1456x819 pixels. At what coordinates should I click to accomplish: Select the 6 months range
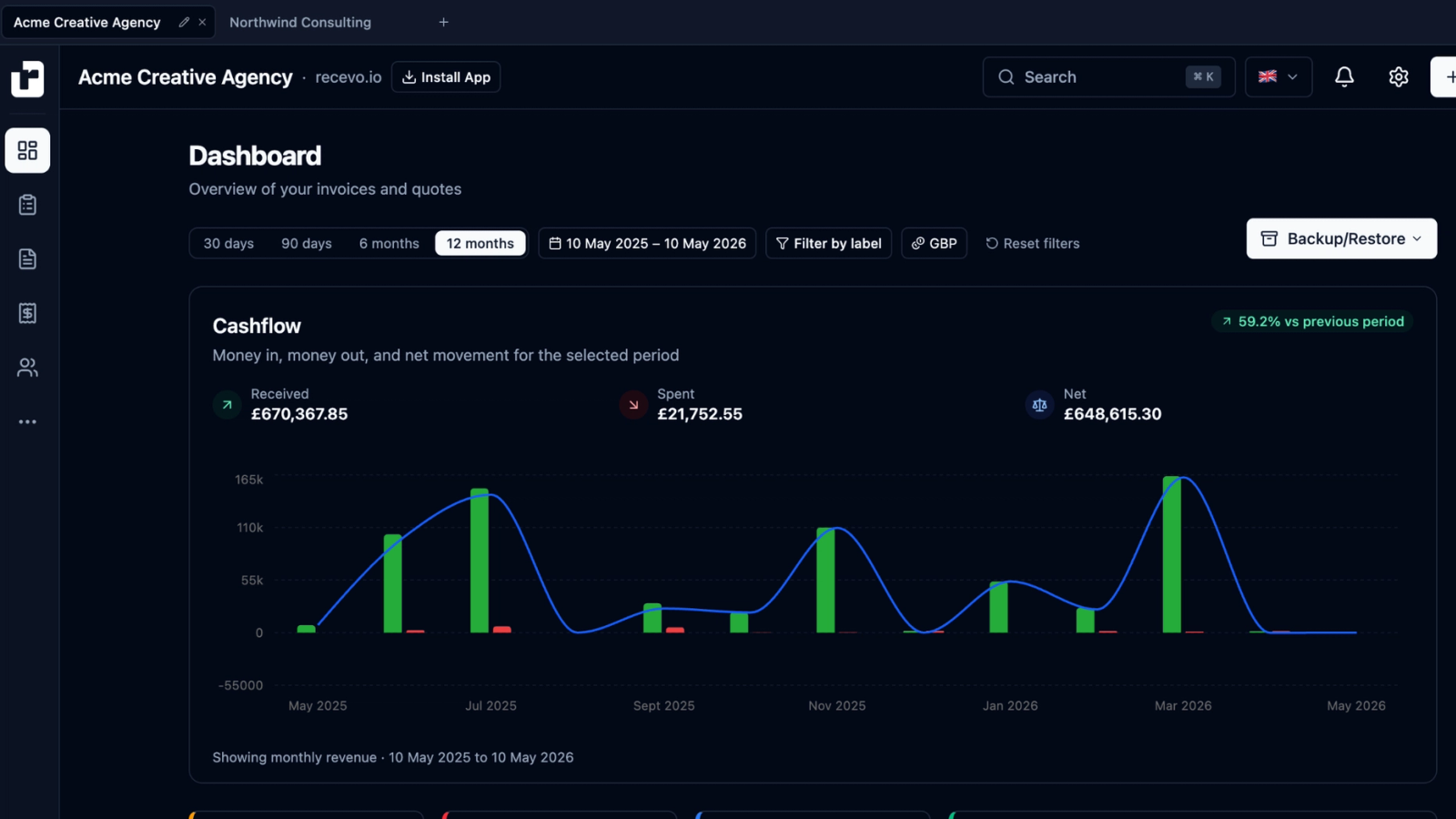coord(389,243)
